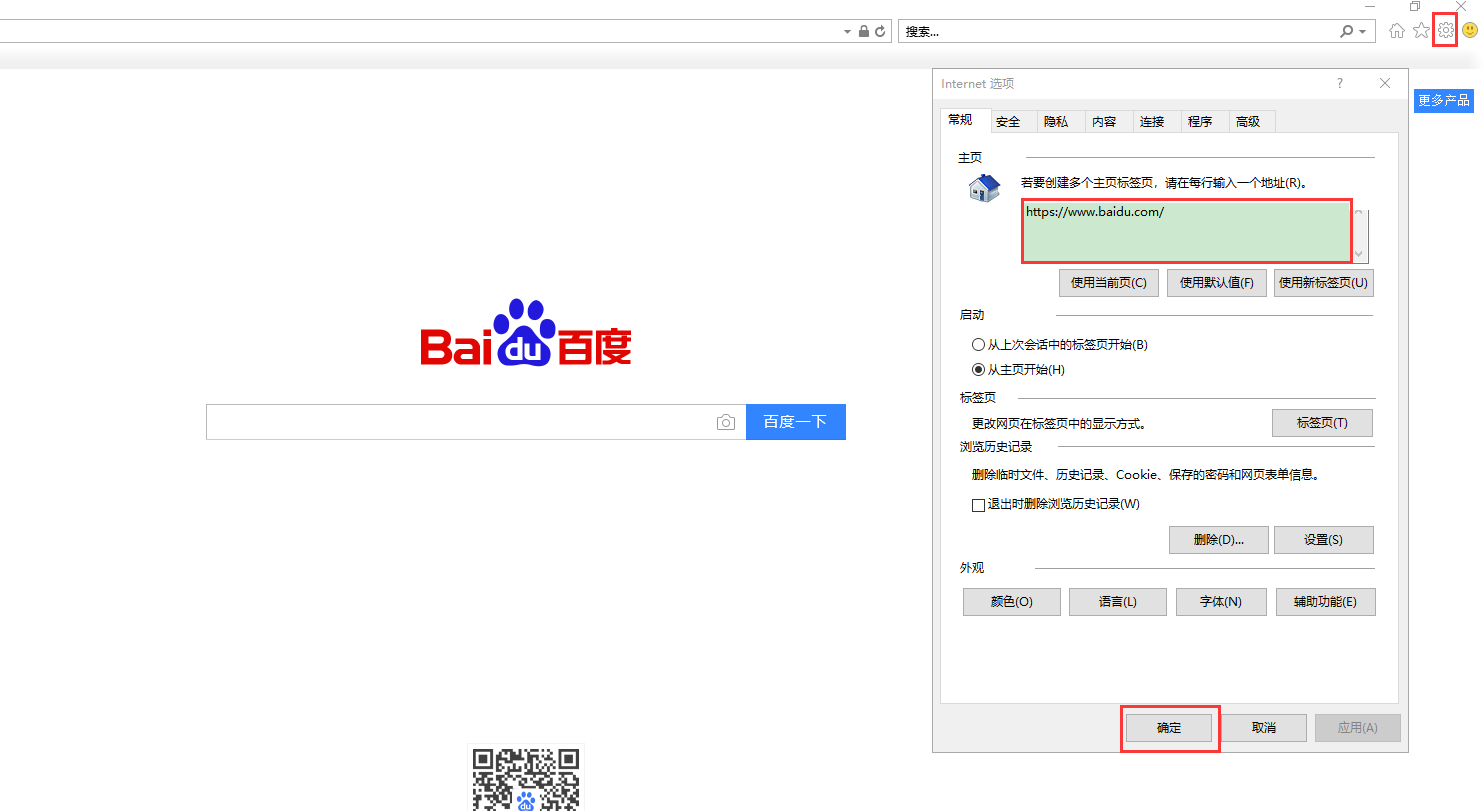Image resolution: width=1484 pixels, height=811 pixels.
Task: Open 辅助功能 button
Action: click(x=1325, y=602)
